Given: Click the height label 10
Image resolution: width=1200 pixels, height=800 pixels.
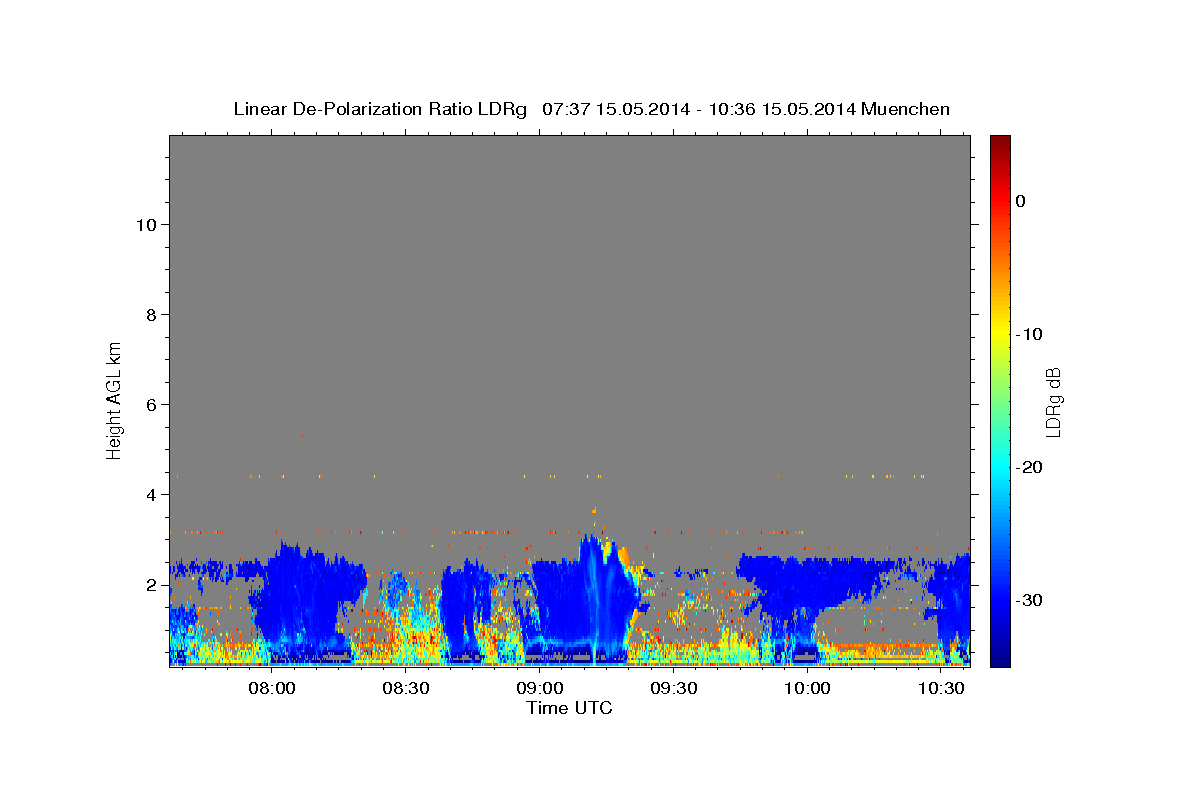Looking at the screenshot, I should coord(145,224).
